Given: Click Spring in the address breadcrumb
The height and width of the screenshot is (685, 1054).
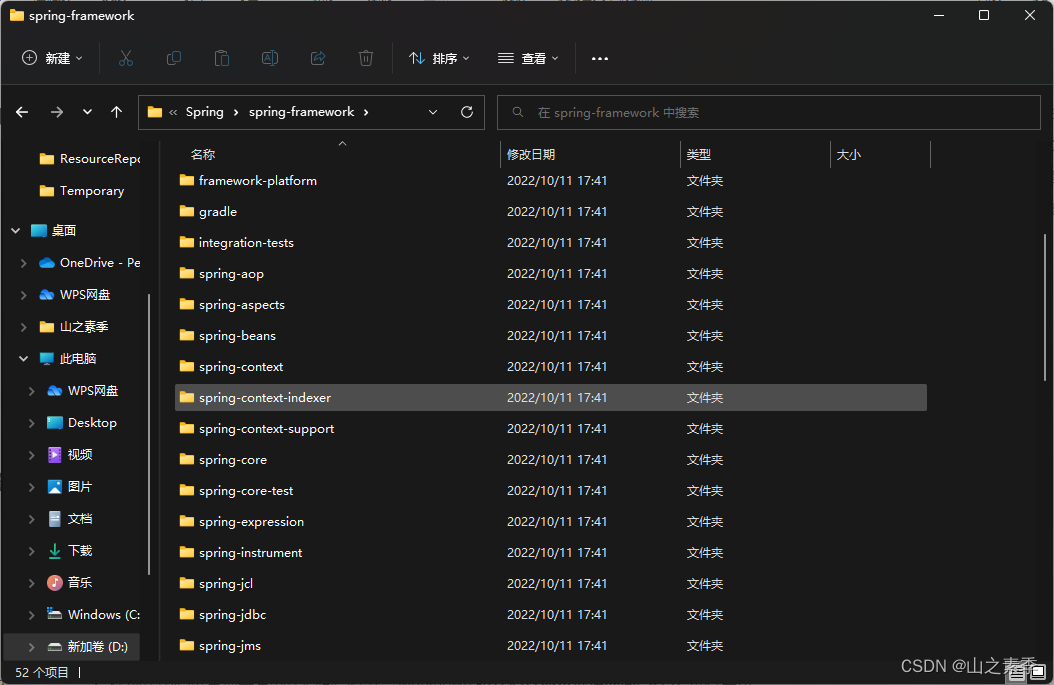Looking at the screenshot, I should 204,112.
